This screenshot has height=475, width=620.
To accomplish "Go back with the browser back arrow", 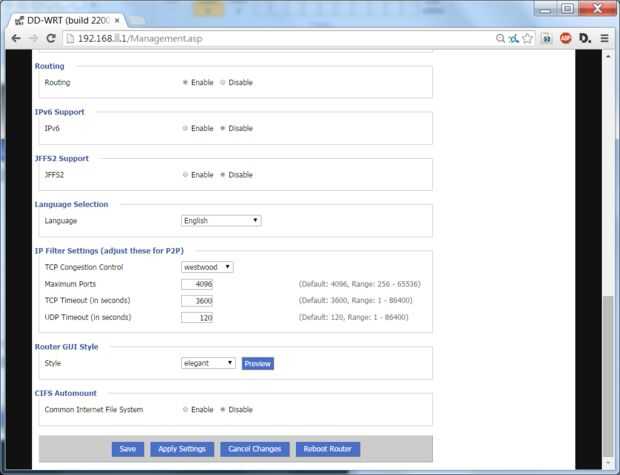I will [x=16, y=38].
